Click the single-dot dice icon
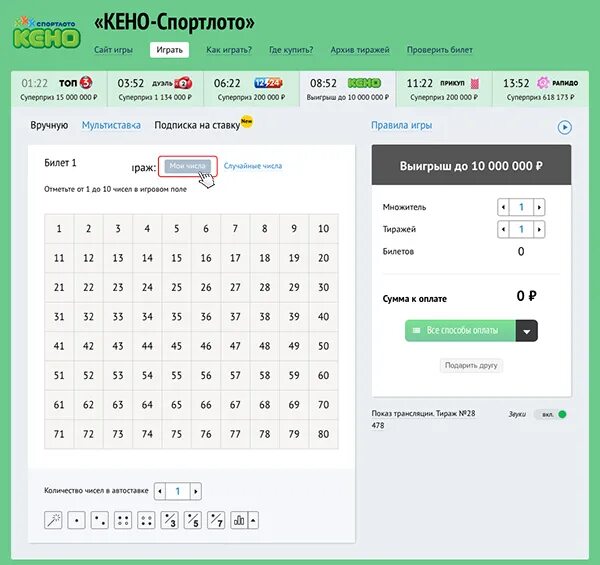This screenshot has width=600, height=565. (77, 520)
